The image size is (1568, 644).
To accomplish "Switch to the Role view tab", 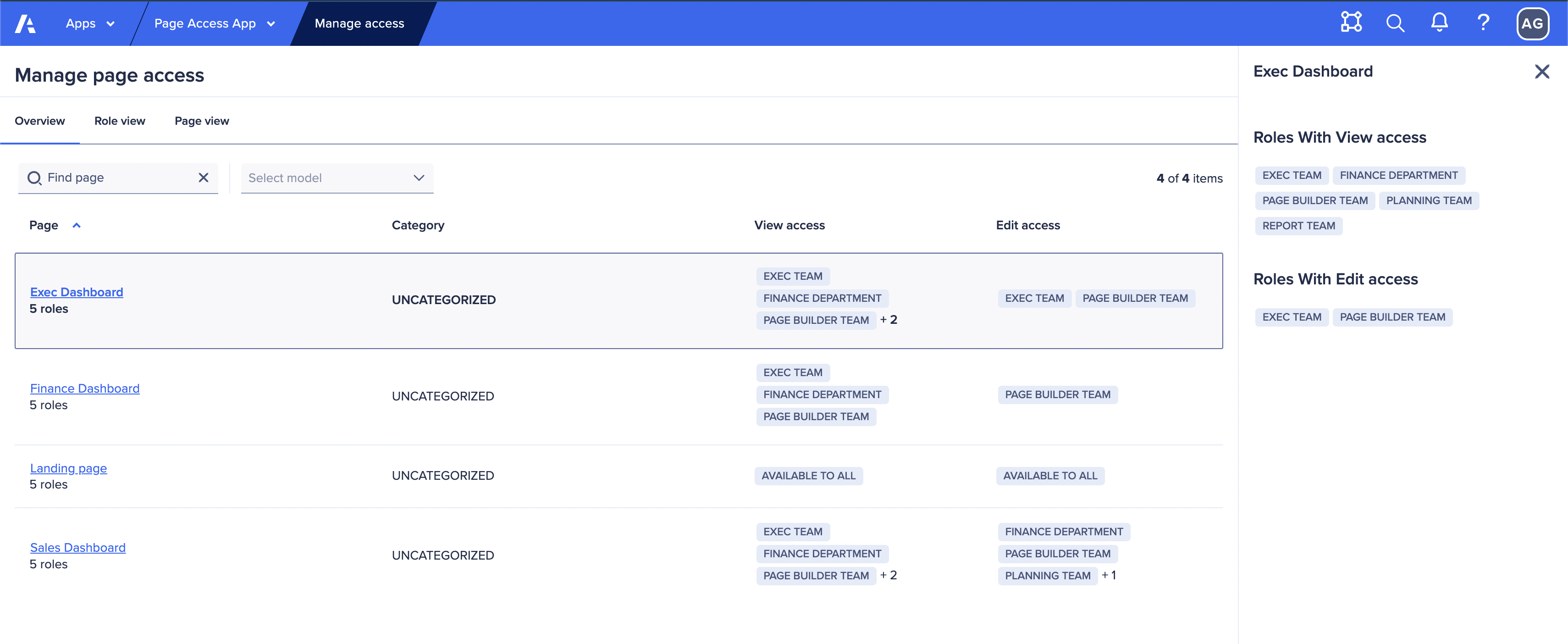I will pyautogui.click(x=119, y=121).
